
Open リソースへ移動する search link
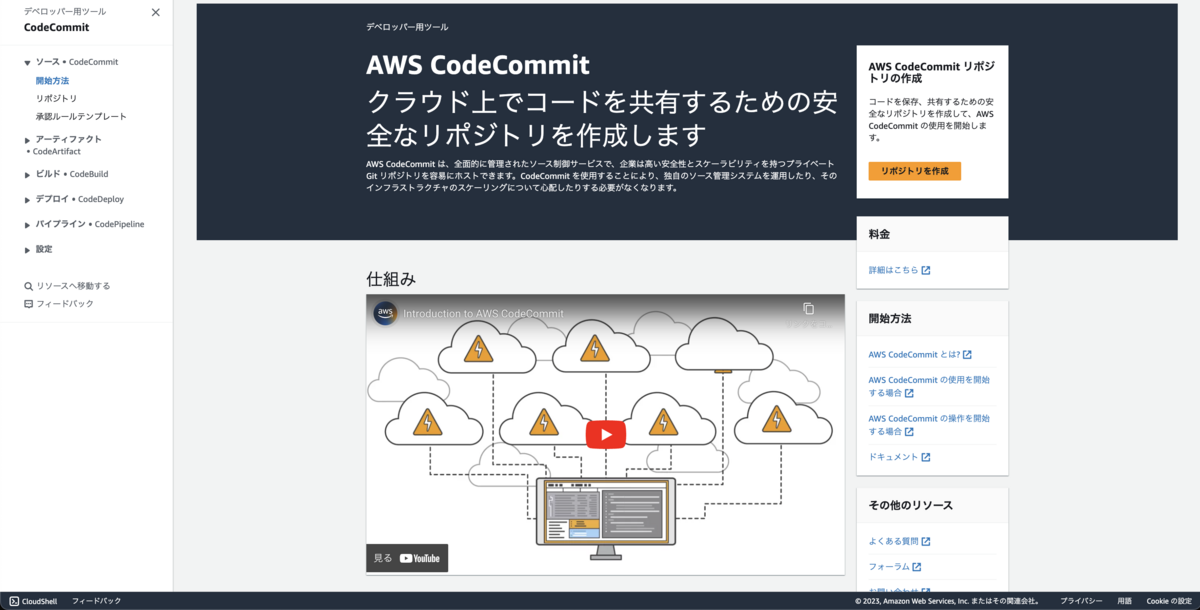click(x=73, y=286)
